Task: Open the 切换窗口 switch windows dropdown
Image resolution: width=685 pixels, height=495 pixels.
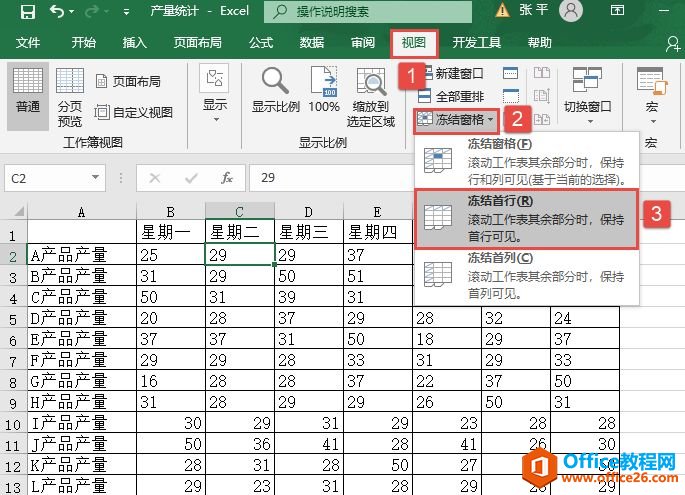Action: click(x=588, y=96)
